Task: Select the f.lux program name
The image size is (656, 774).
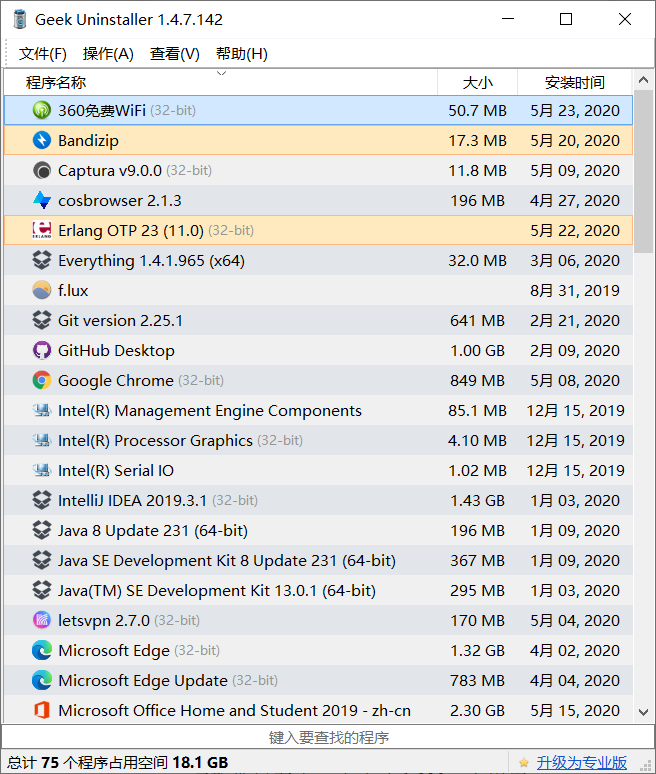Action: [x=73, y=290]
